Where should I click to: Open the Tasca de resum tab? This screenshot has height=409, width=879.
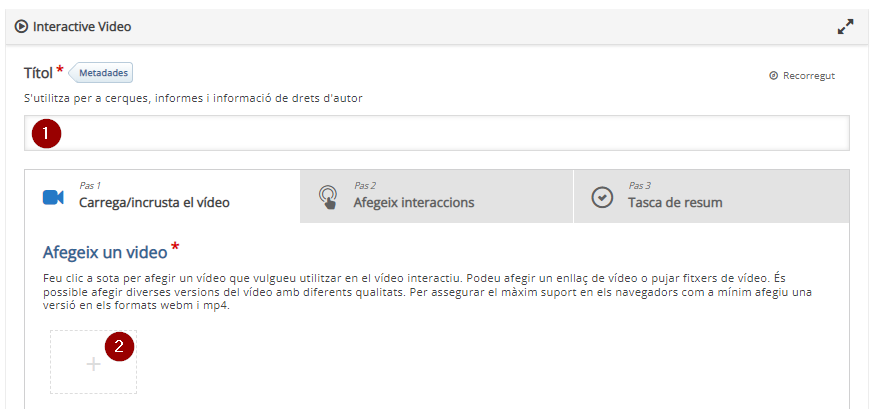711,196
